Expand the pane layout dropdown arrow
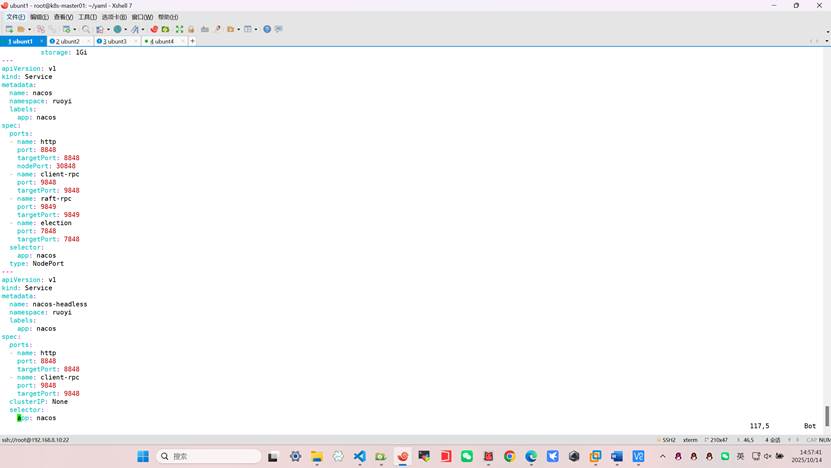Viewport: 831px width, 468px height. click(255, 30)
